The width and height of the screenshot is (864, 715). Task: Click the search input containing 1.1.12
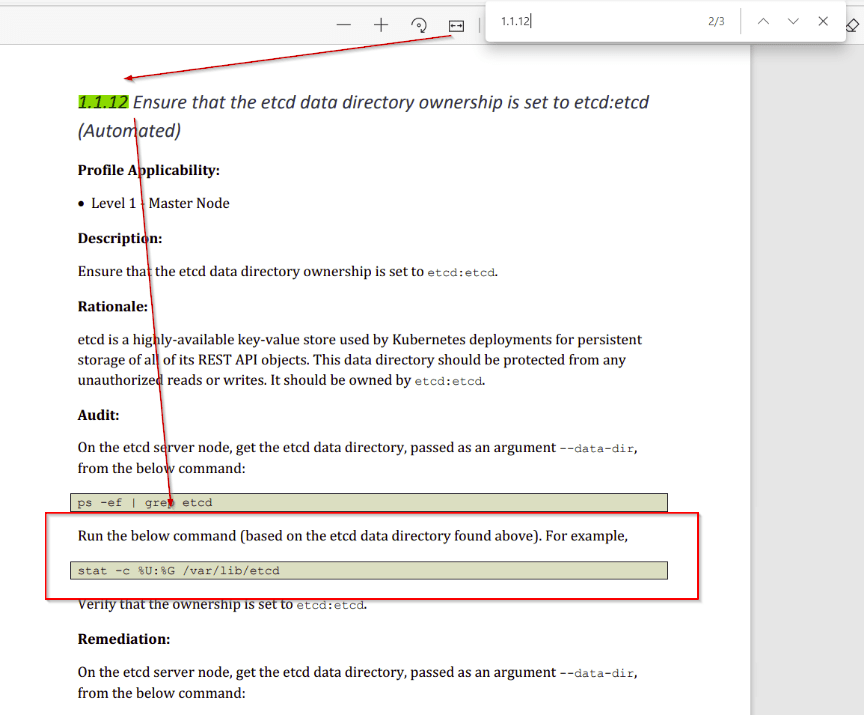pos(560,21)
